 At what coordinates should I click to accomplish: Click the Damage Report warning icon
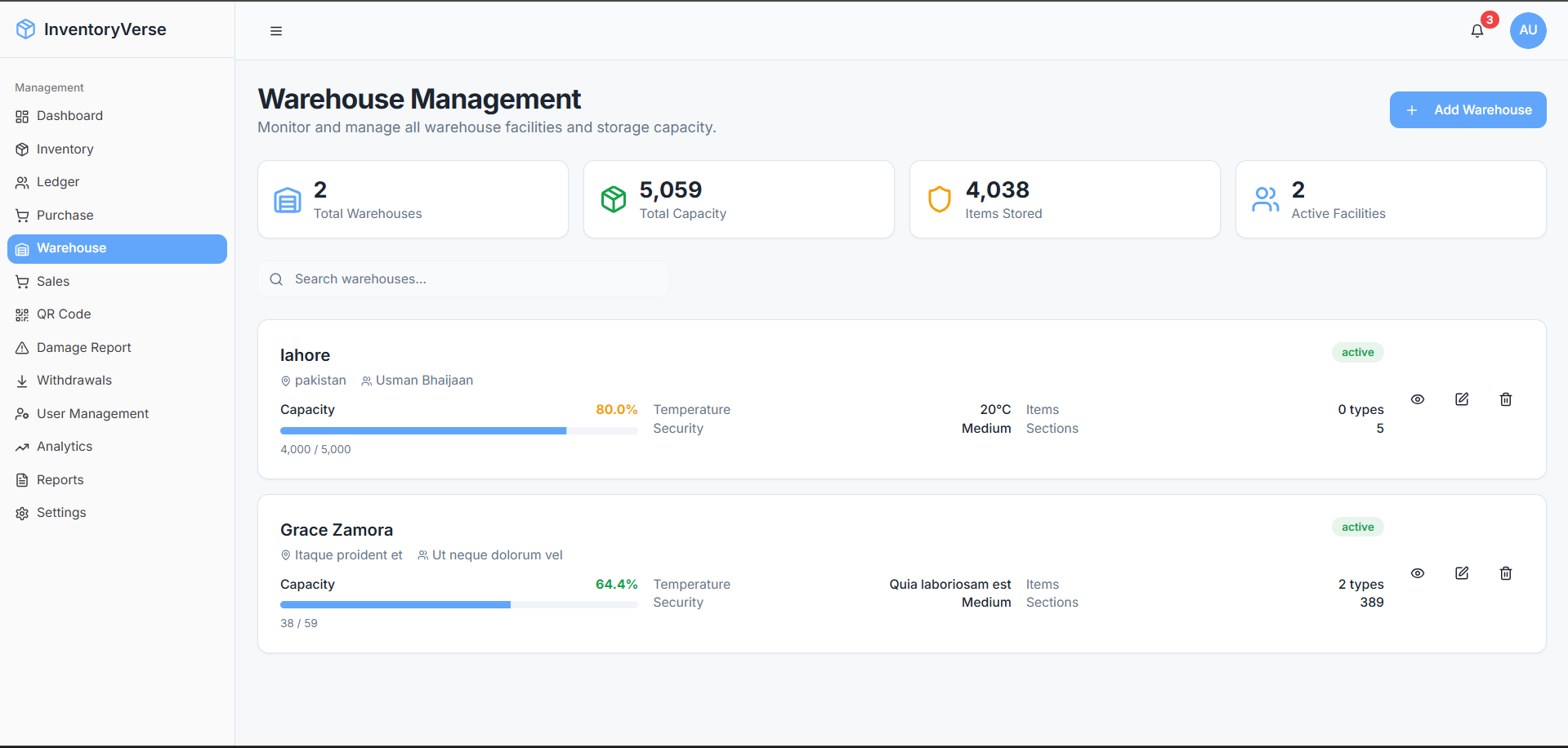(21, 347)
